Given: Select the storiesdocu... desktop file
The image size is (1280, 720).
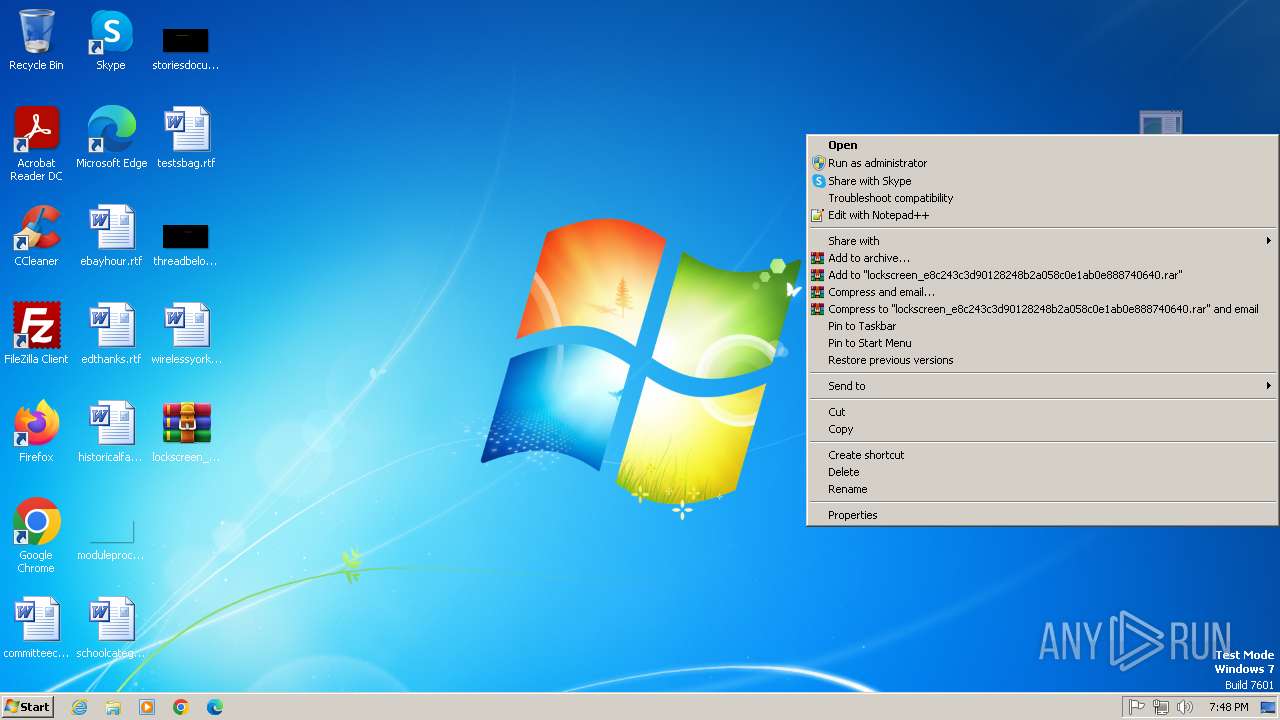Looking at the screenshot, I should click(x=186, y=48).
